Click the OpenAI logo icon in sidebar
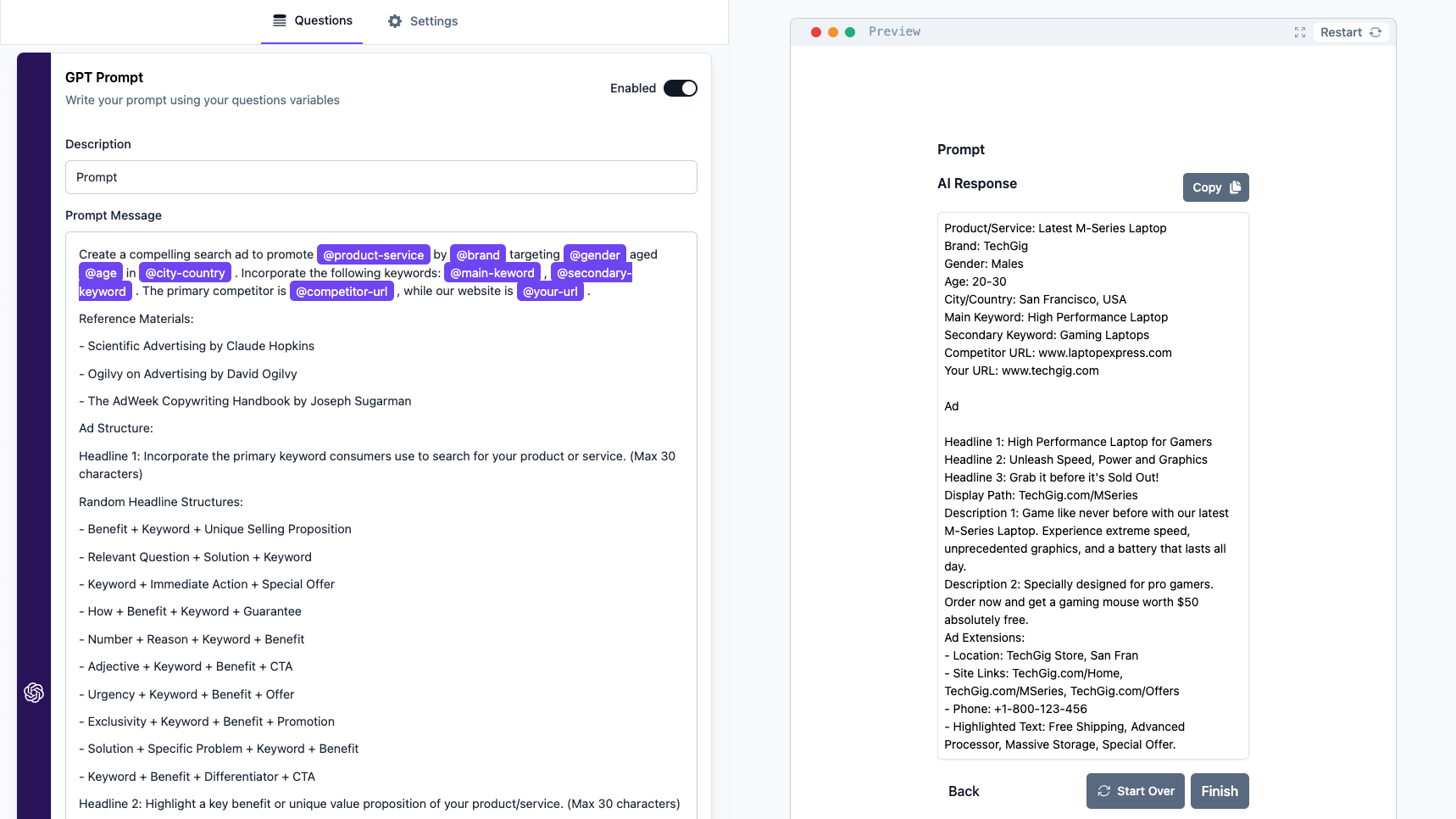Screen dimensions: 1456x819 pos(34,693)
